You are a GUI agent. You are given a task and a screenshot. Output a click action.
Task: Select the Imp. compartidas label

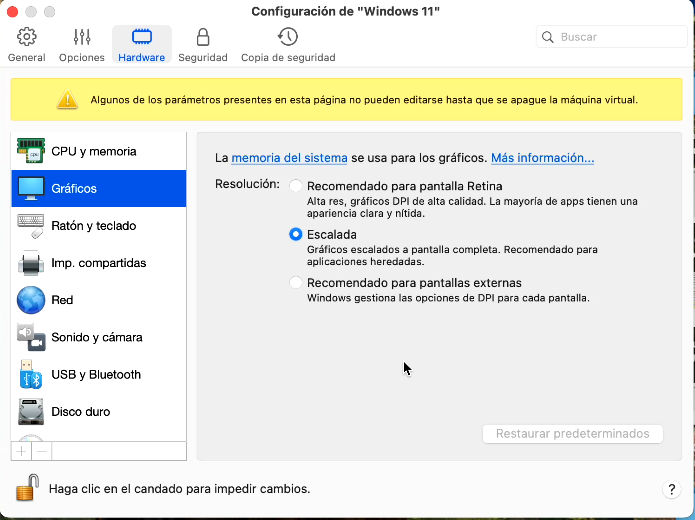coord(98,263)
